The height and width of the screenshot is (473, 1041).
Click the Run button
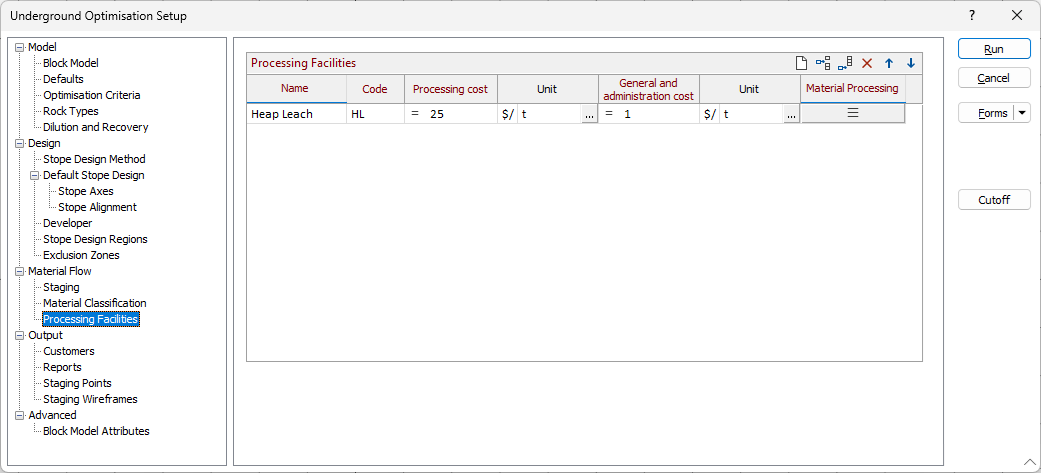click(x=994, y=49)
